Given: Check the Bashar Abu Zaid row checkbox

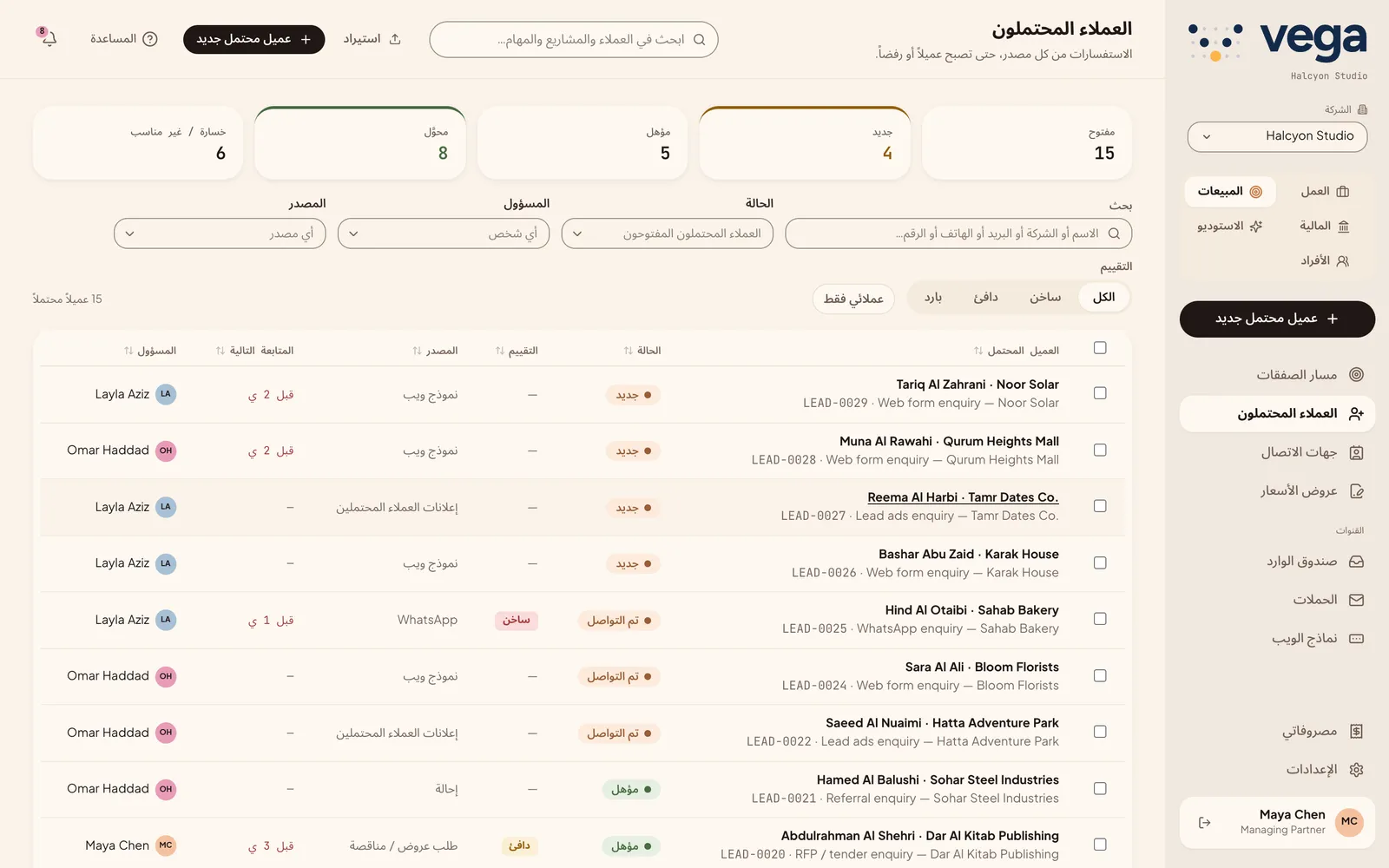Looking at the screenshot, I should (1100, 563).
